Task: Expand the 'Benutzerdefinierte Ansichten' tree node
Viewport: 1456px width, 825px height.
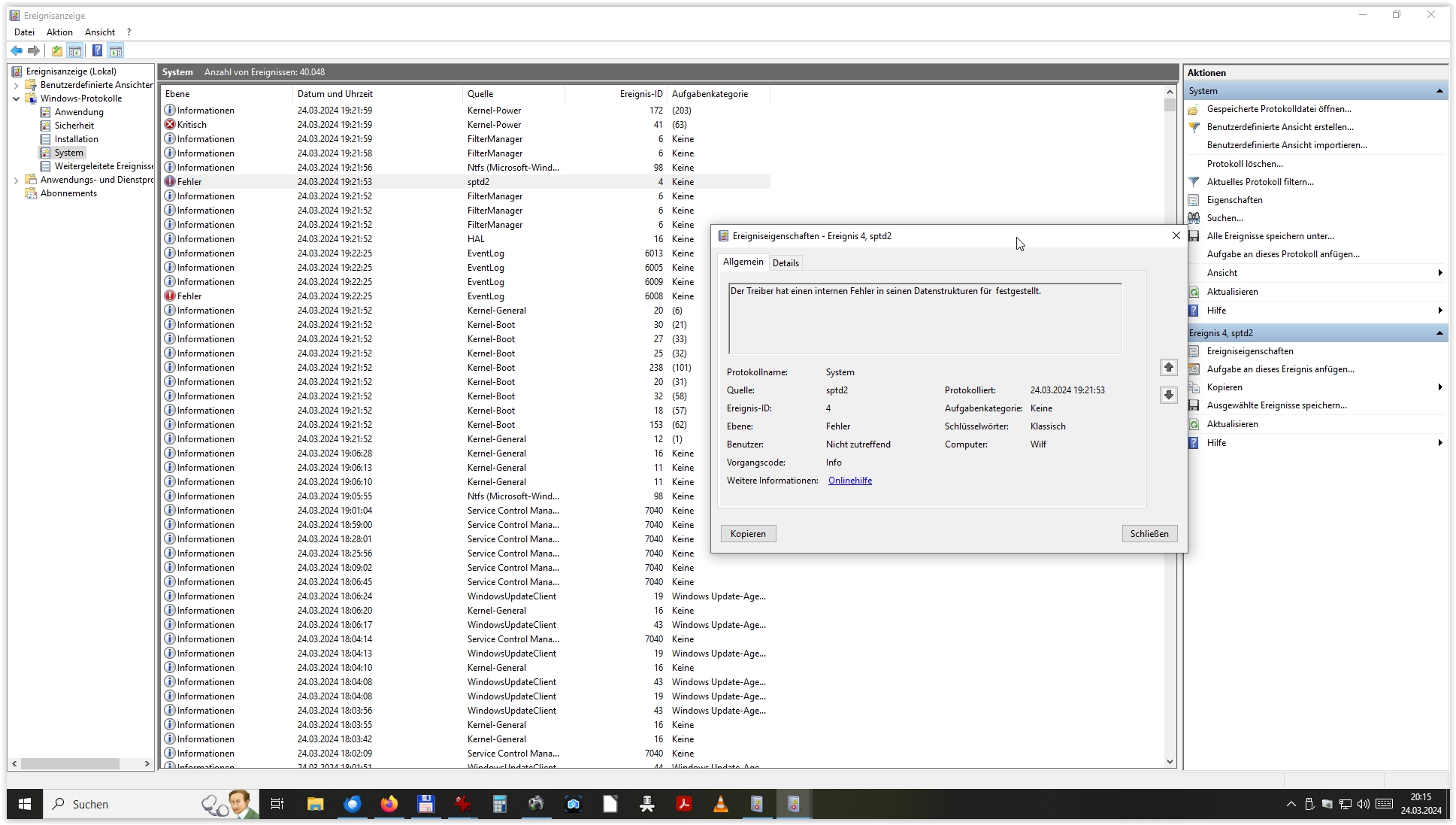Action: coord(17,85)
